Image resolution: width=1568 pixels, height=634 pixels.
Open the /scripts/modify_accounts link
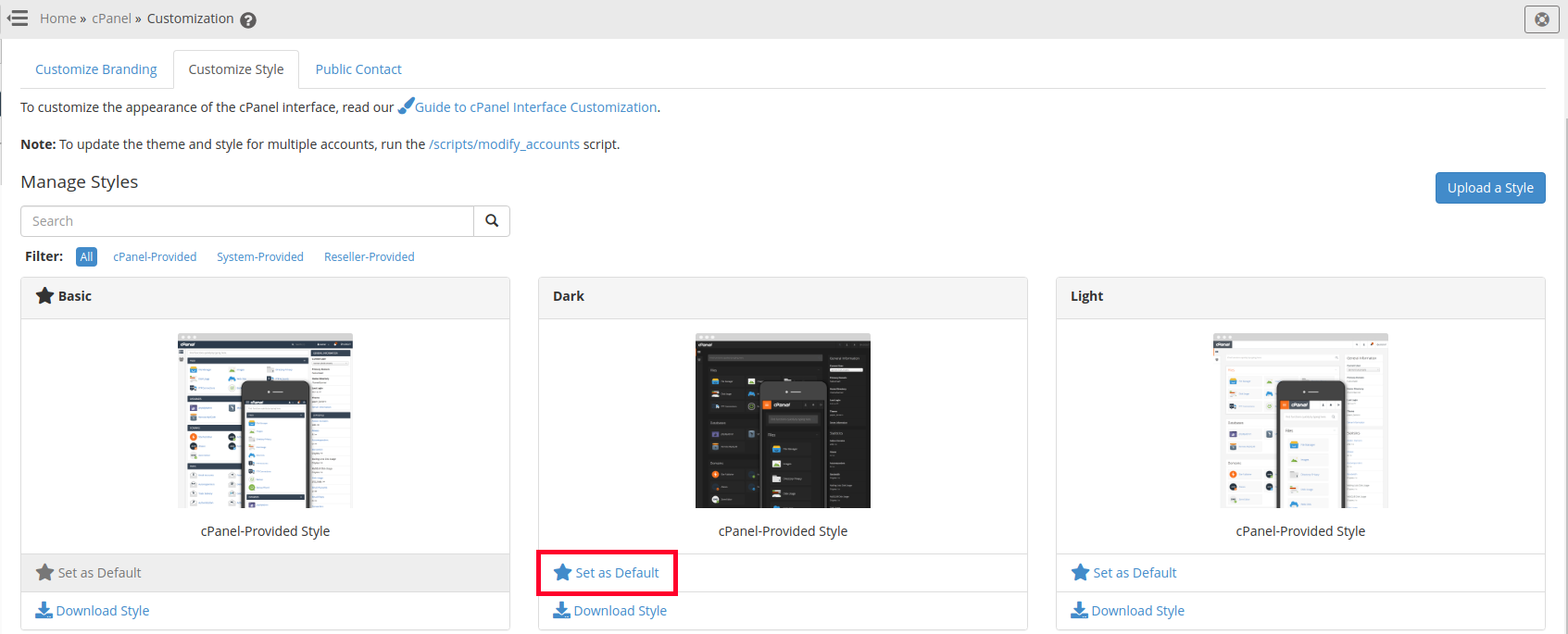[504, 144]
